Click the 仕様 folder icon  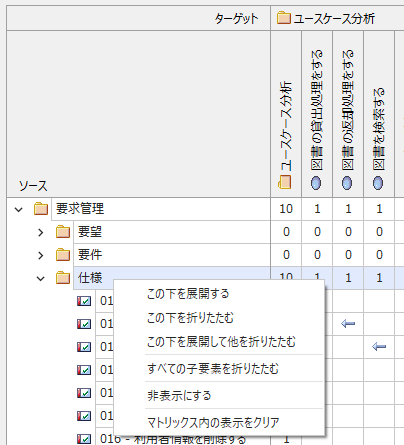[63, 278]
